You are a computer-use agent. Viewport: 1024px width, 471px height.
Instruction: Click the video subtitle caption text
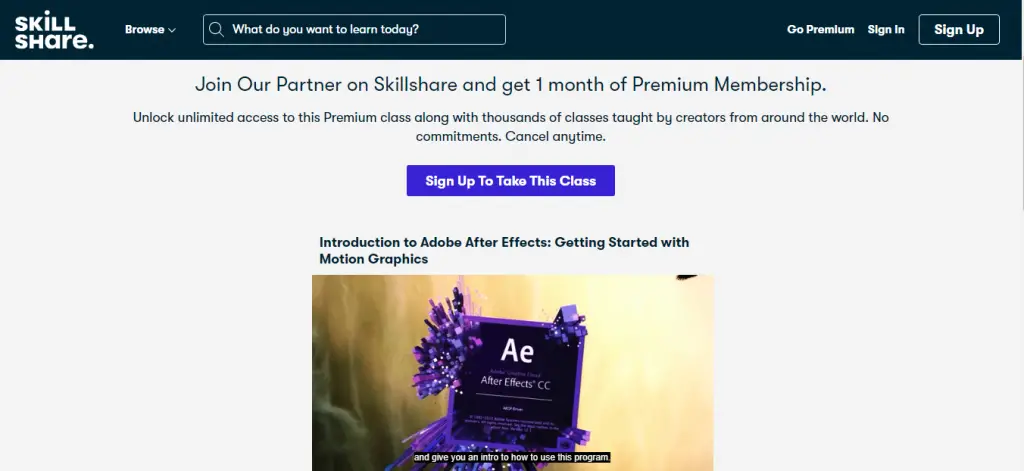[511, 457]
